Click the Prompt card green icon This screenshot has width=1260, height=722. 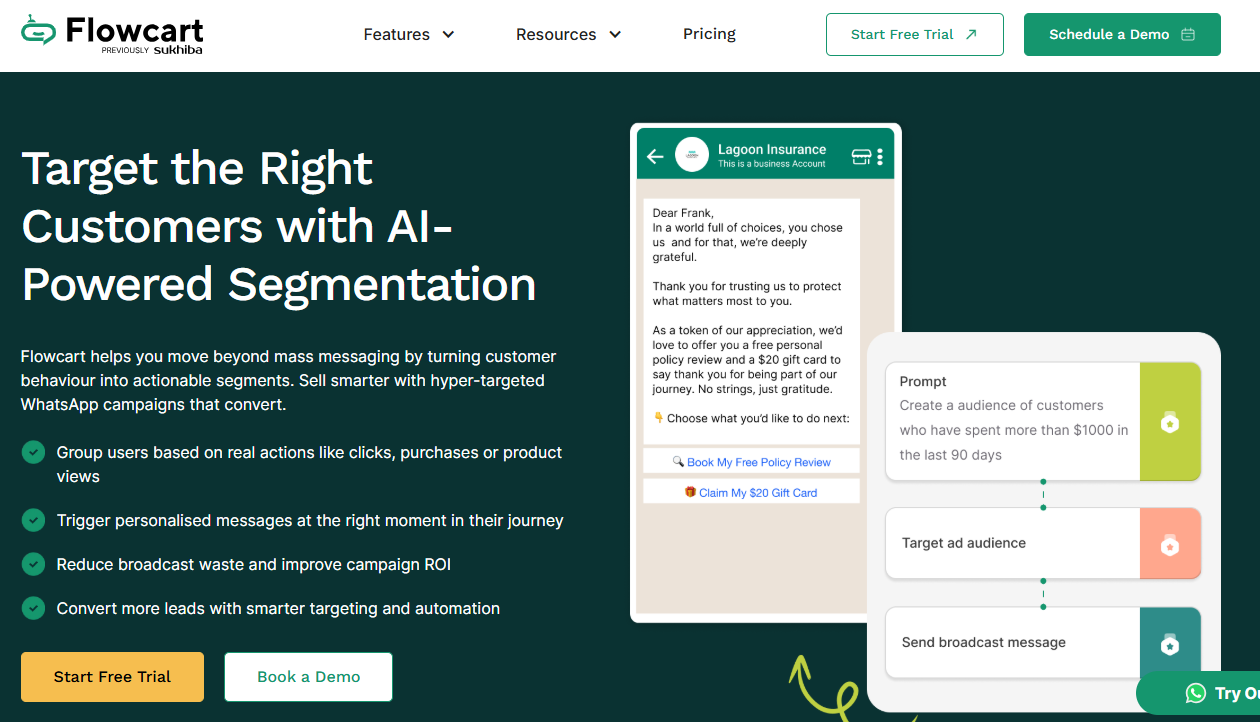(x=1170, y=422)
